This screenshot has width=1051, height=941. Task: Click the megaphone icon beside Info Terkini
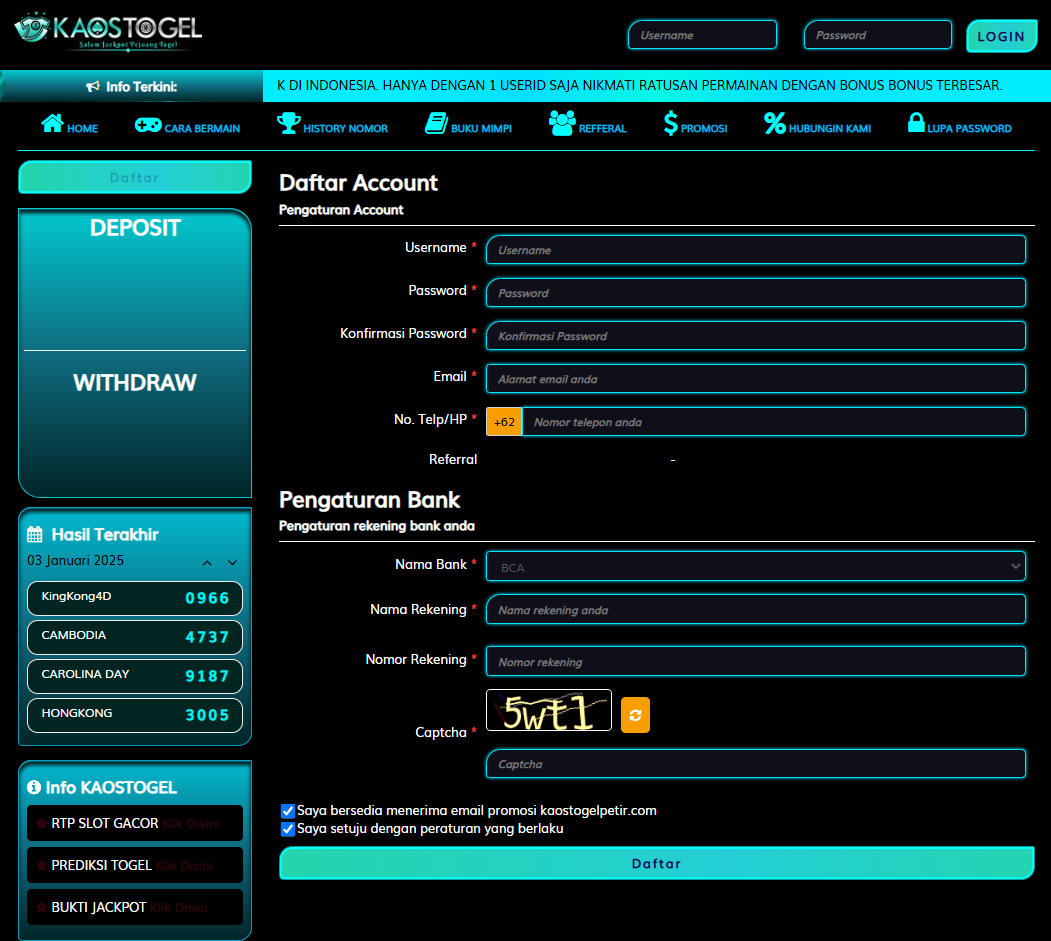pos(92,86)
